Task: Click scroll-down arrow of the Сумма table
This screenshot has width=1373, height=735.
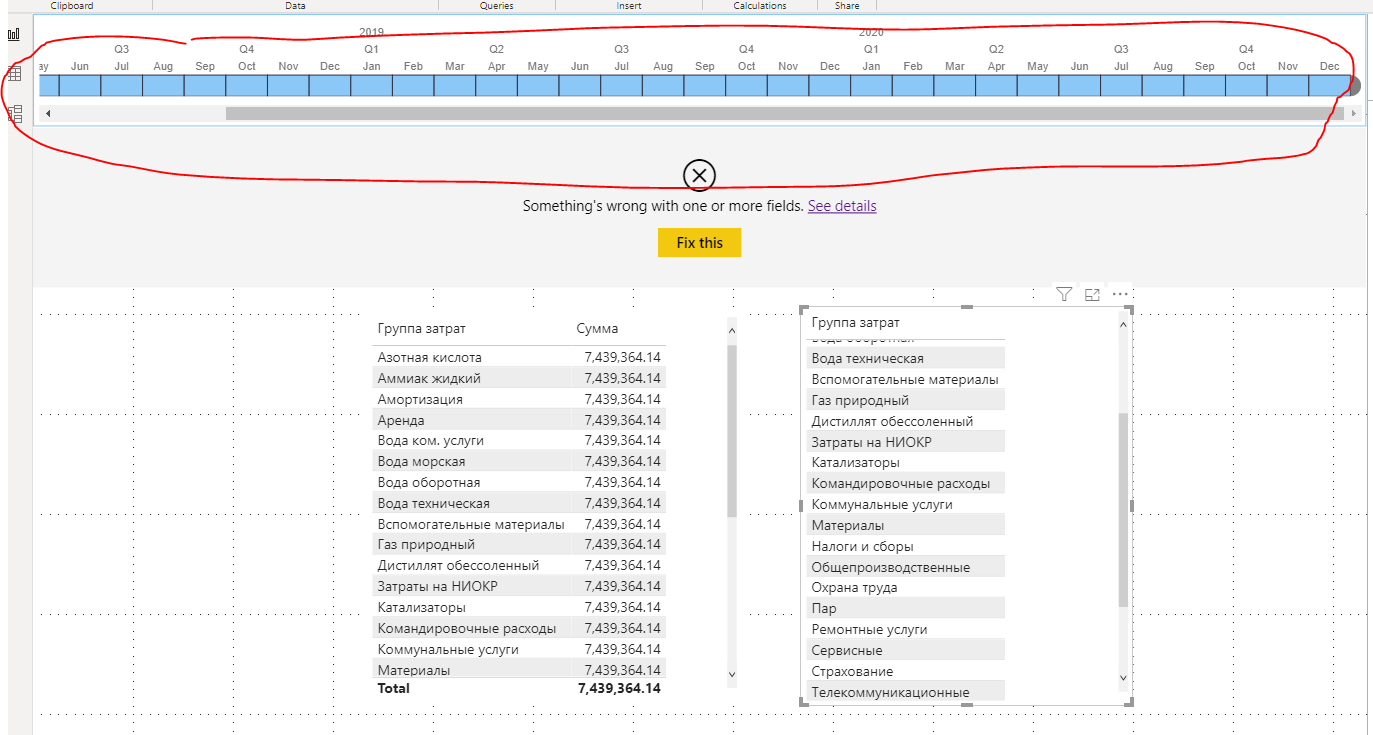Action: pos(731,676)
